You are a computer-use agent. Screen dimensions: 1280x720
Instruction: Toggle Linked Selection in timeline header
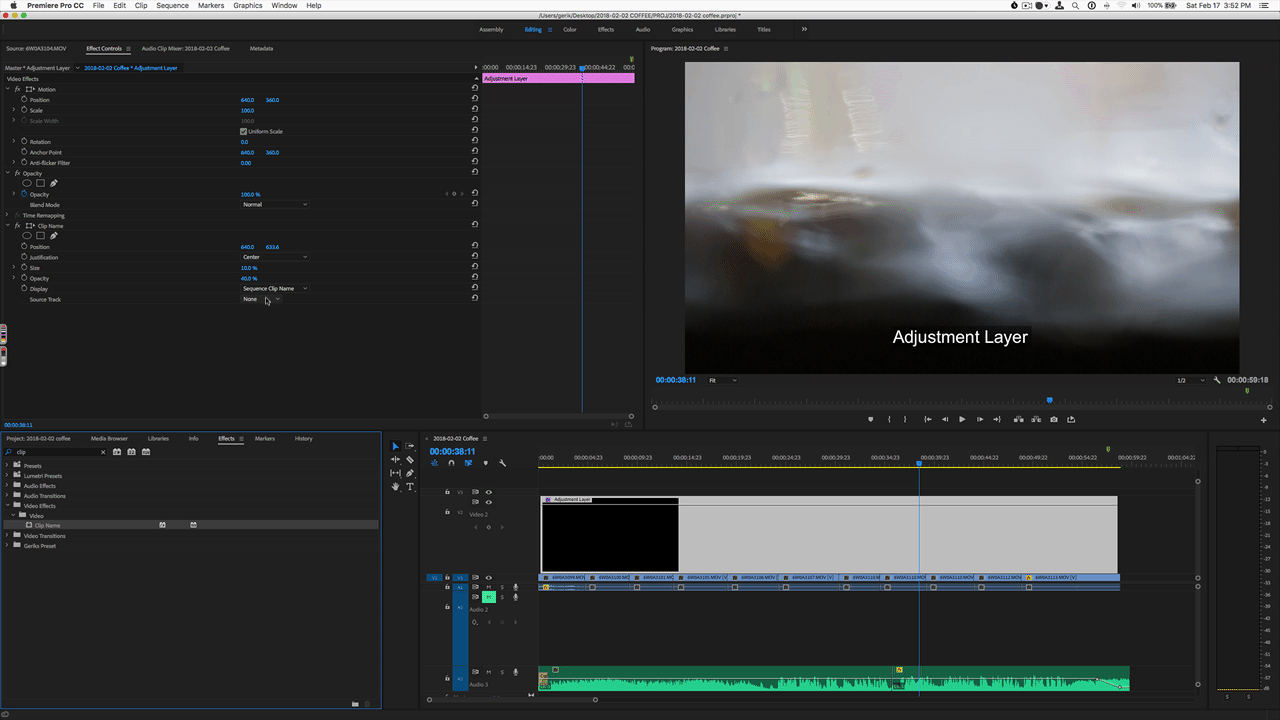(468, 463)
